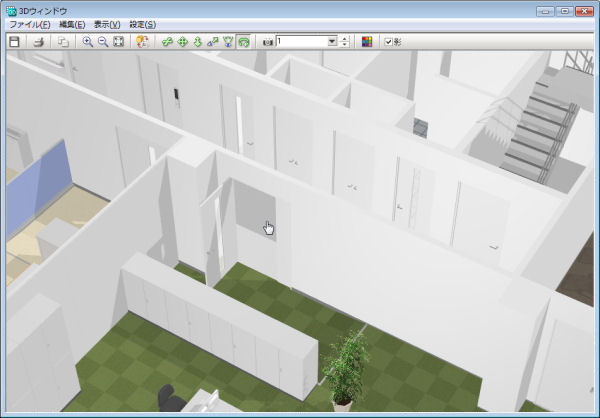The image size is (600, 418).
Task: Click the camera viewpoint icon
Action: click(267, 42)
